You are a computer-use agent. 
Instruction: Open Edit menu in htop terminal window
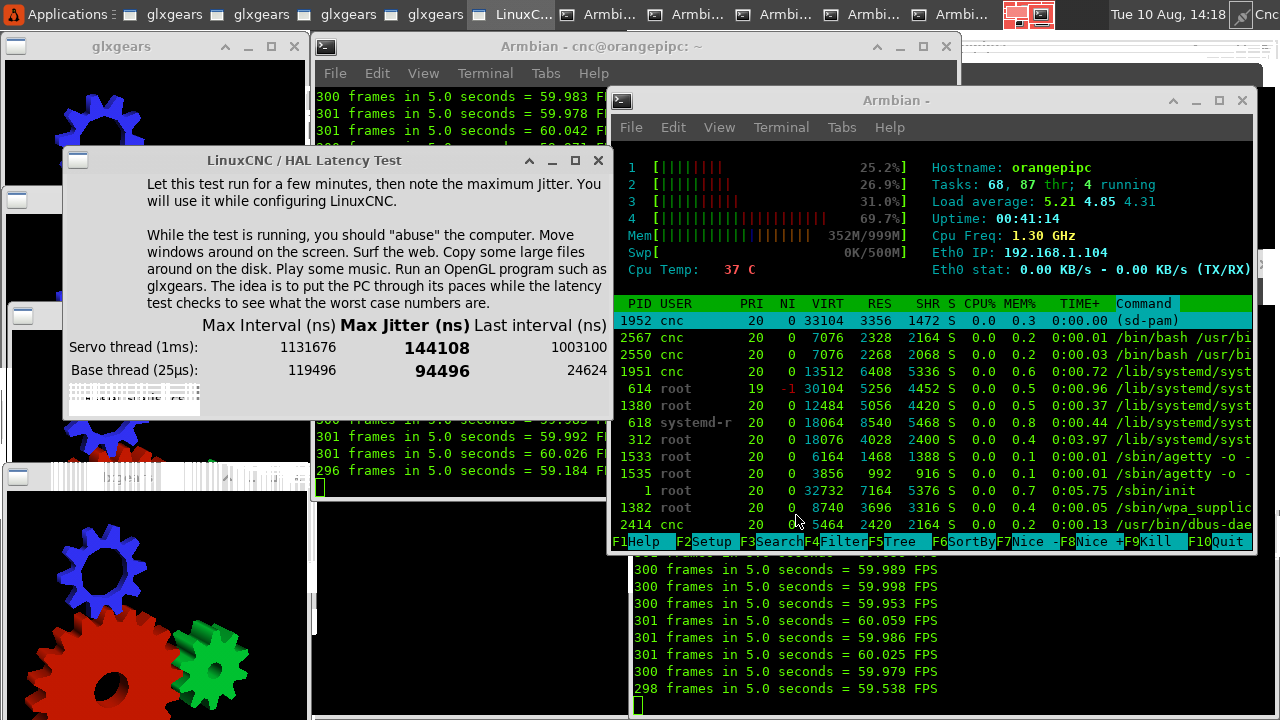point(673,127)
